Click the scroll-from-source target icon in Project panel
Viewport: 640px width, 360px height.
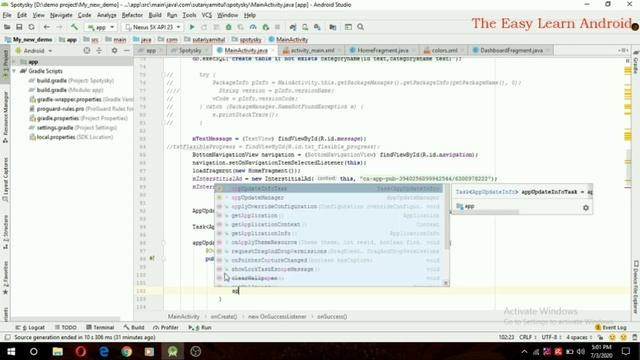click(x=87, y=51)
